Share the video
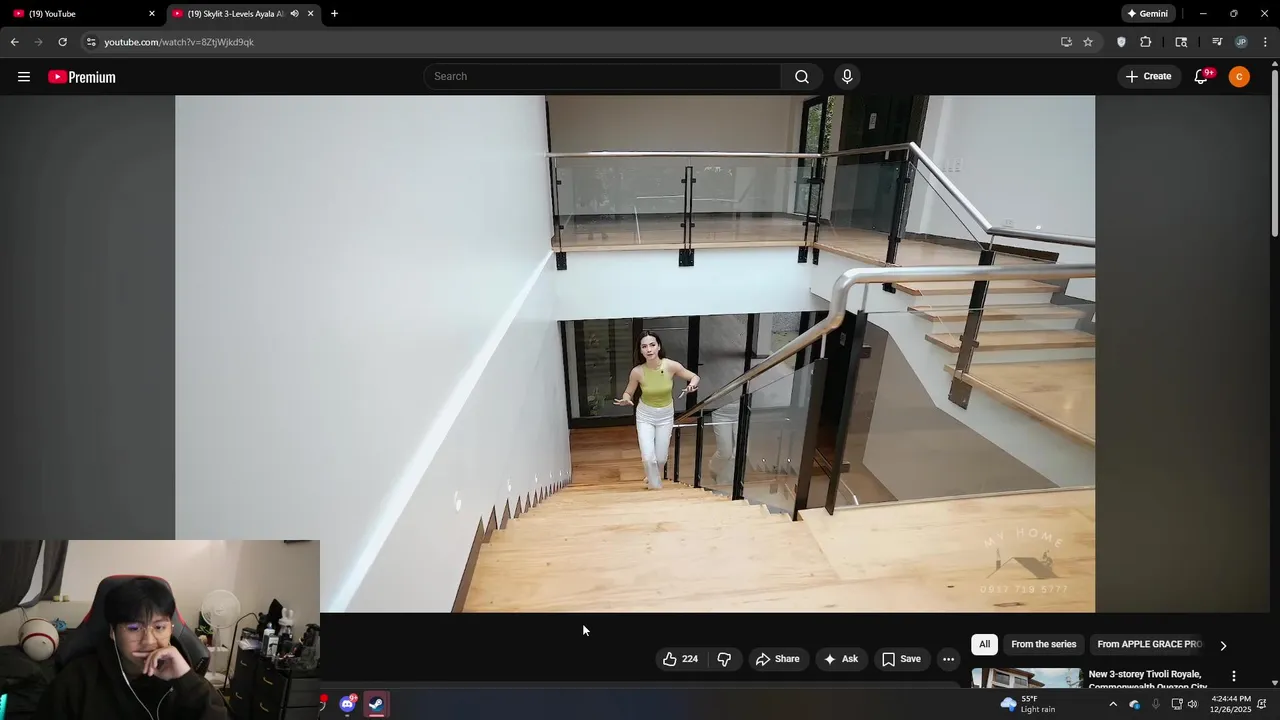This screenshot has width=1280, height=720. pyautogui.click(x=777, y=659)
